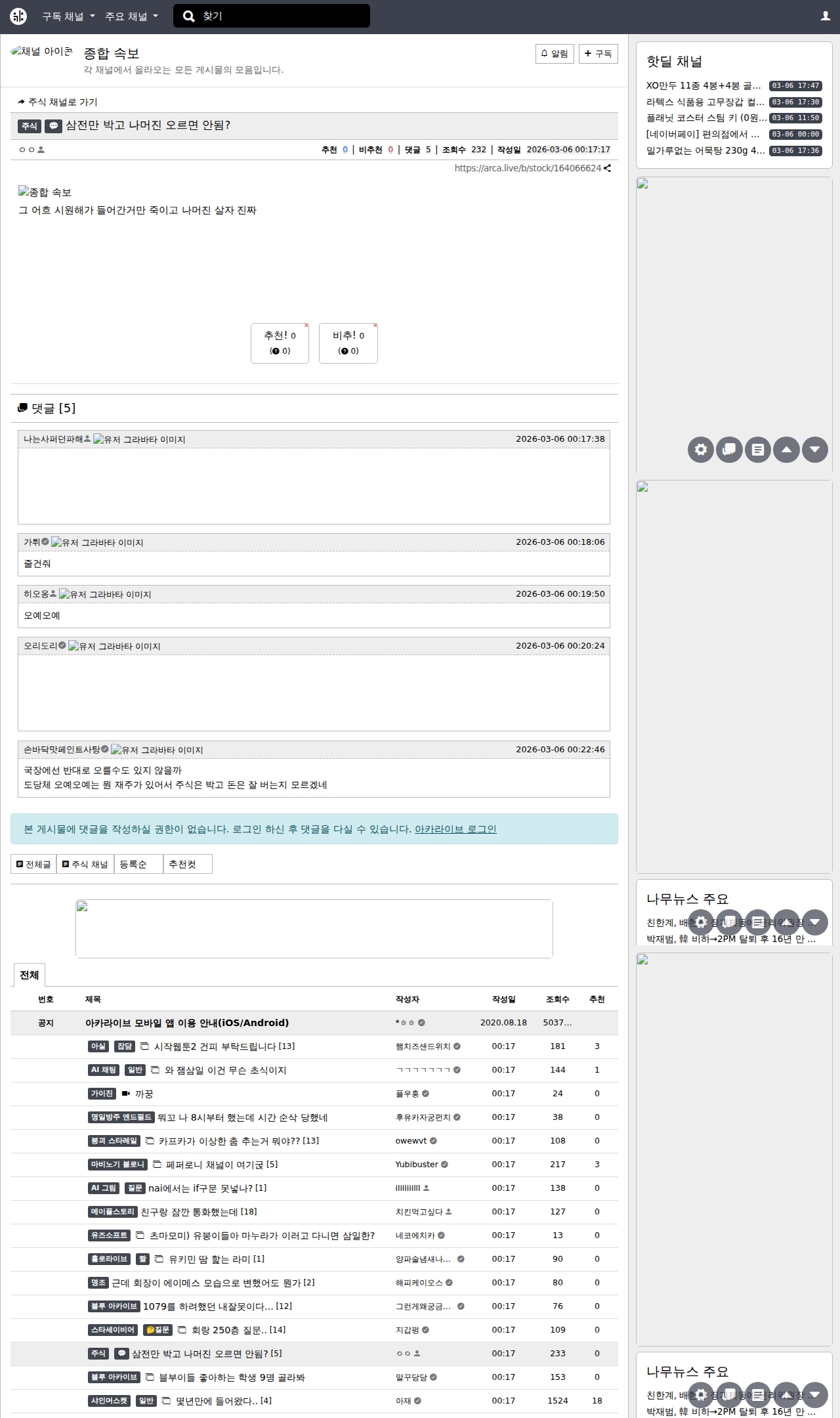Click the 채널 아이콘 image beside 종합 속보

tap(42, 51)
